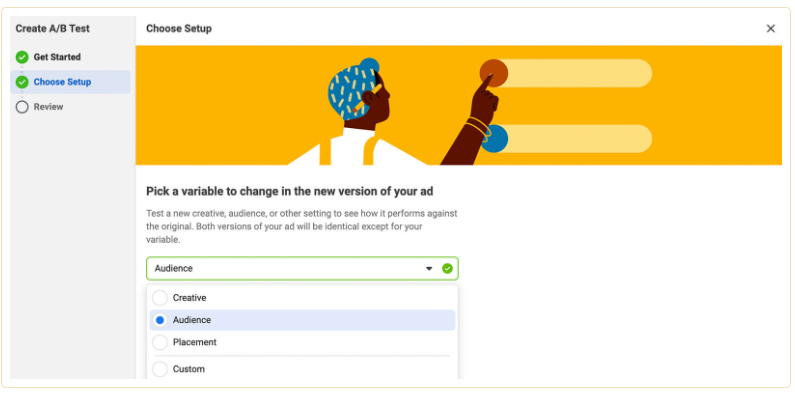Collapse the variable dropdown arrow
Image resolution: width=795 pixels, height=393 pixels.
click(x=429, y=268)
